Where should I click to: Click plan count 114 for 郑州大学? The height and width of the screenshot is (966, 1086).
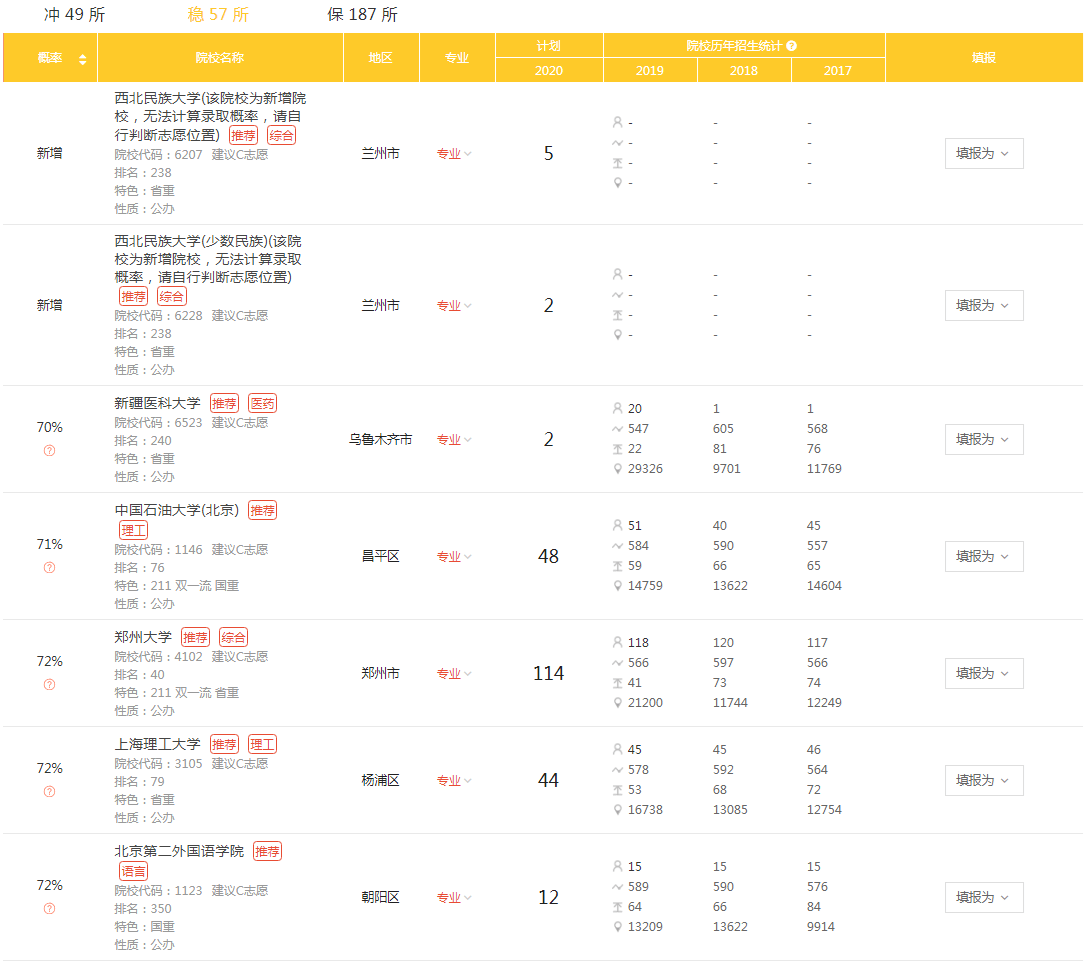click(549, 674)
